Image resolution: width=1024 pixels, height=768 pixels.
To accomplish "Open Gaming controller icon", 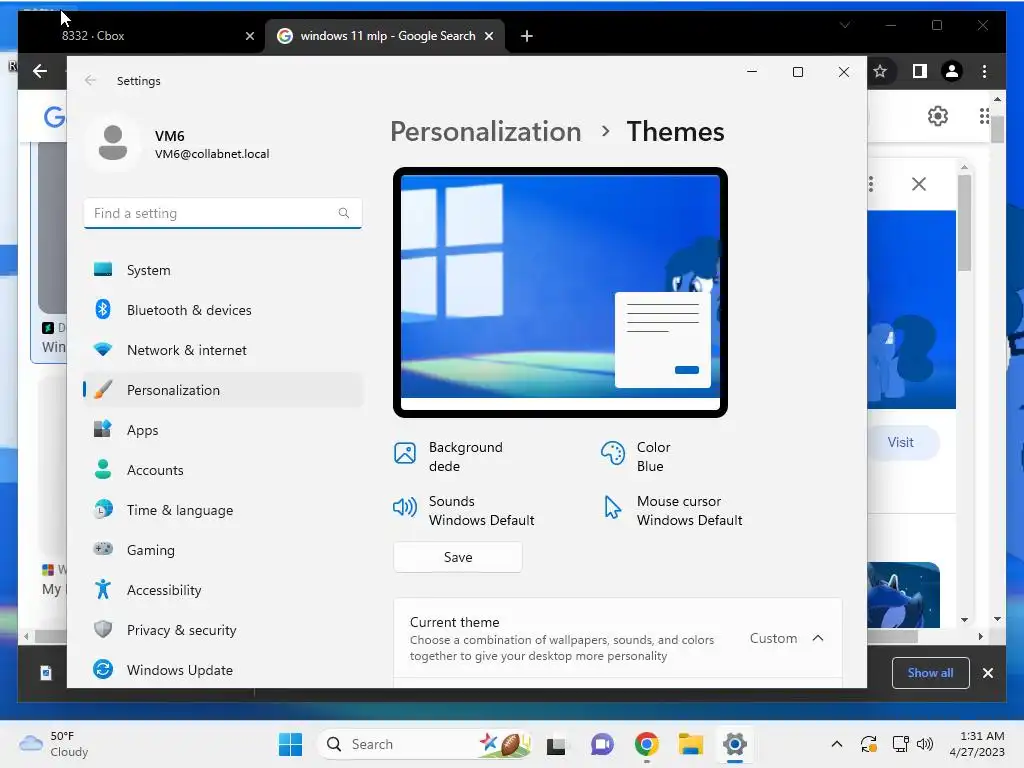I will [x=103, y=549].
